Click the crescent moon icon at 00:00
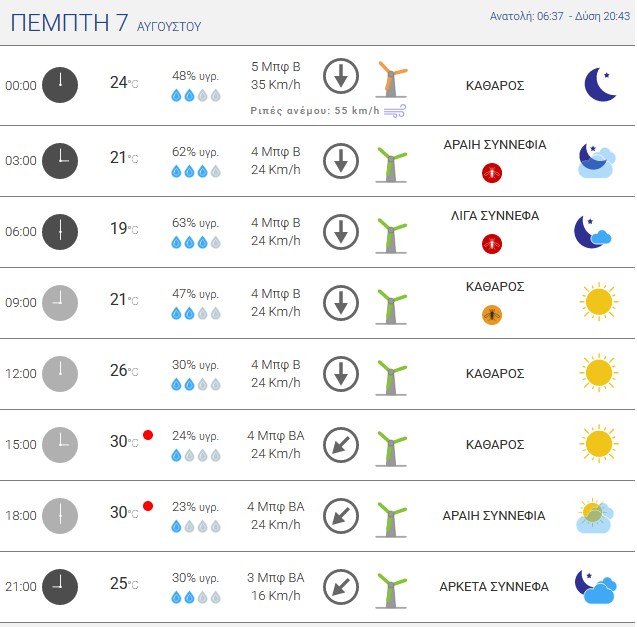The image size is (637, 627). point(600,85)
